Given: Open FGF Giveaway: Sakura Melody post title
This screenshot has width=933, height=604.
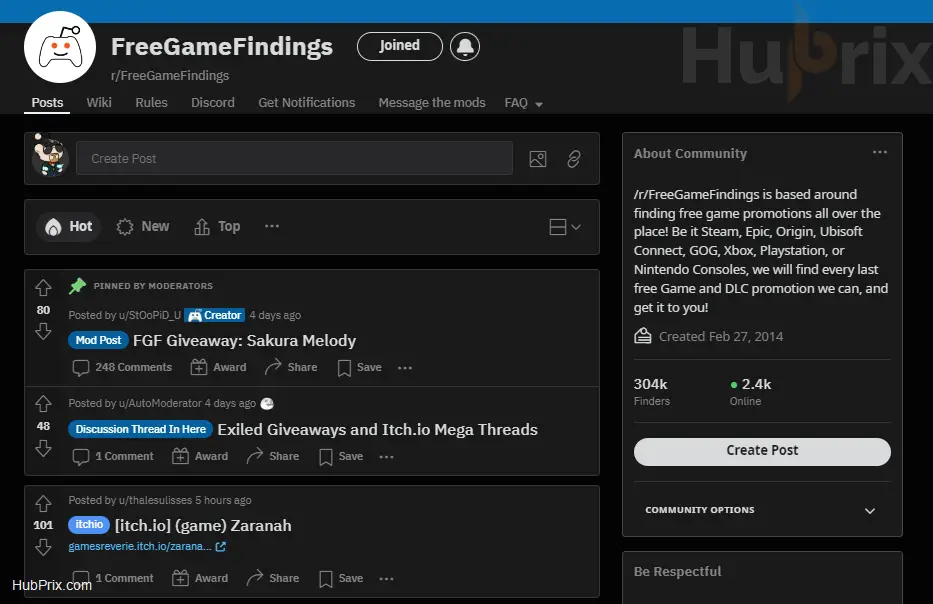Looking at the screenshot, I should point(245,340).
